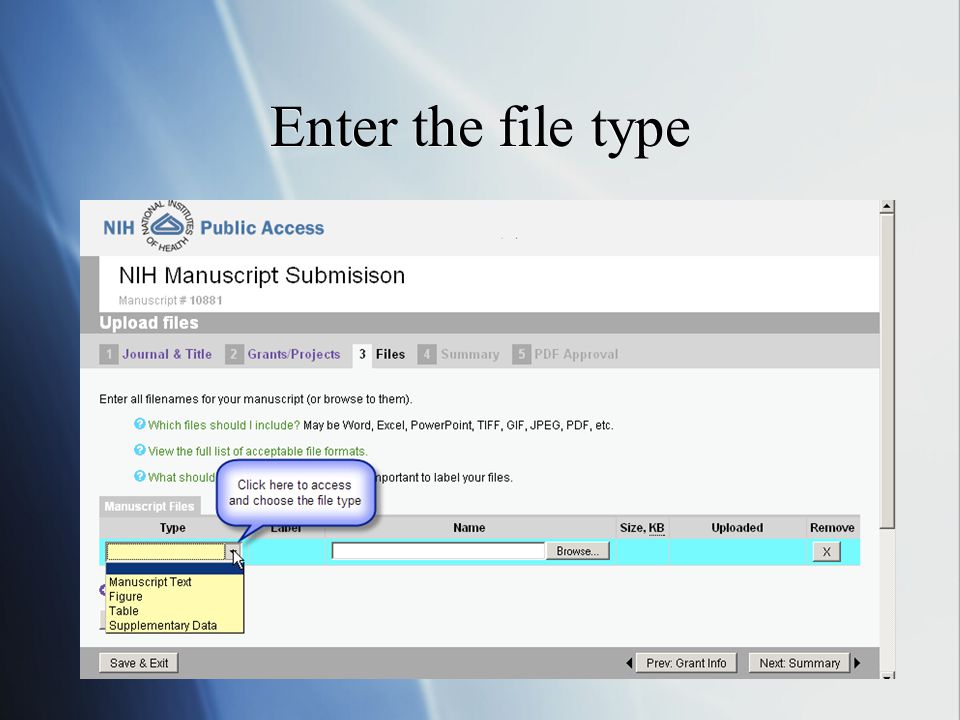The height and width of the screenshot is (720, 960).
Task: Go to the 'Grants/Projects' step tab
Action: tap(283, 354)
